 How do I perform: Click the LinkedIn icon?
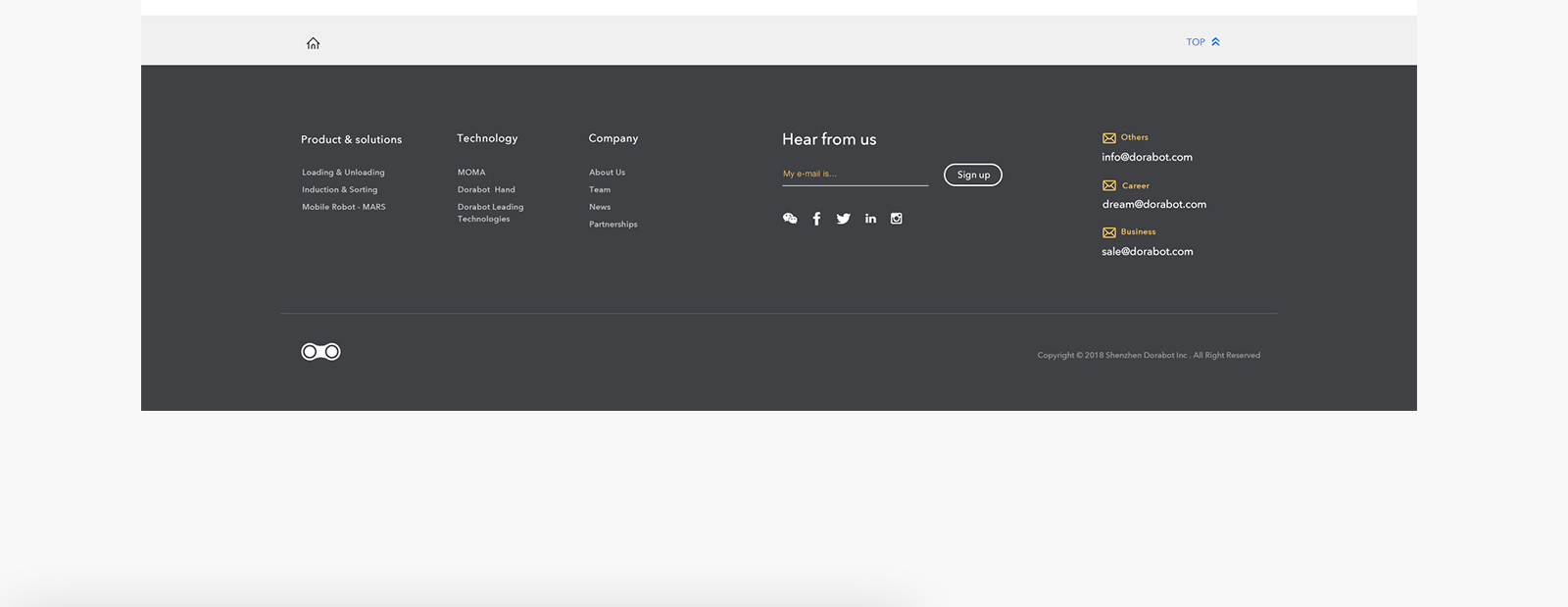(x=870, y=219)
